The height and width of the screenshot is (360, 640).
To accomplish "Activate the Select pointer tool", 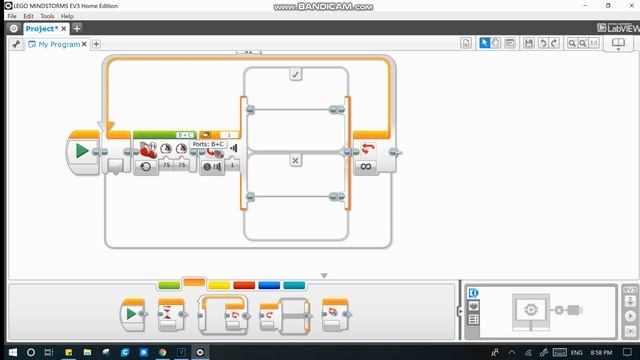I will click(x=484, y=43).
